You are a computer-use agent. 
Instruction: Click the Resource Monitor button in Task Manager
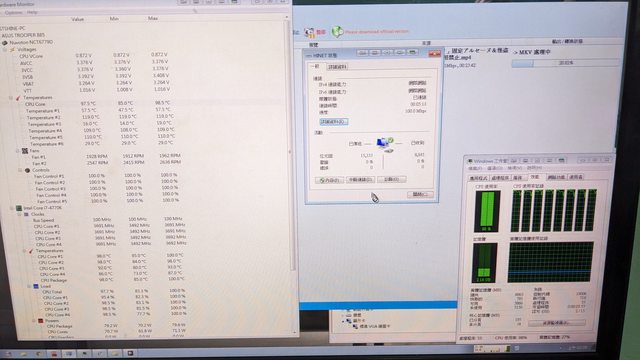click(557, 323)
